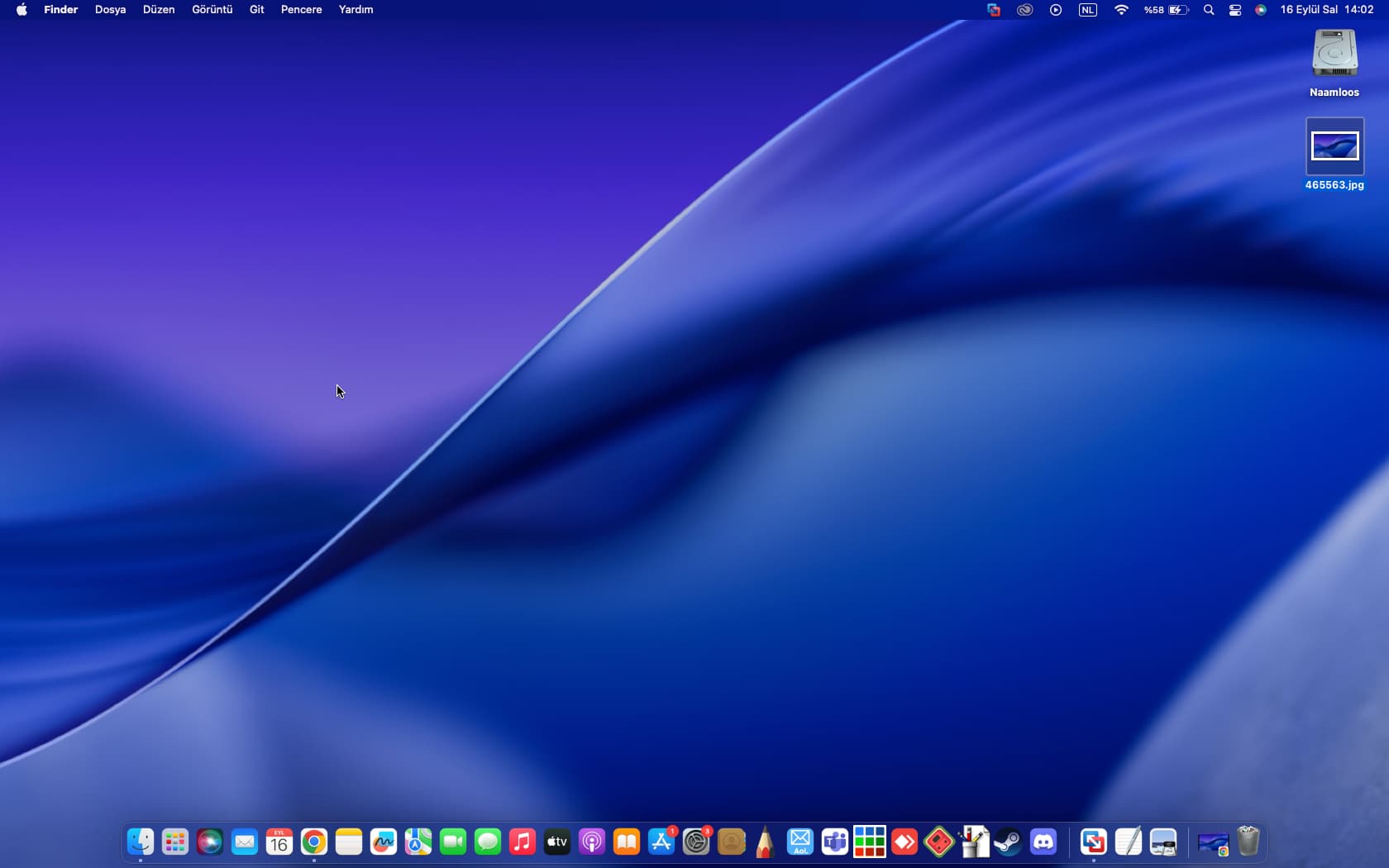Open Control Center in menu bar
The image size is (1389, 868).
1235,10
